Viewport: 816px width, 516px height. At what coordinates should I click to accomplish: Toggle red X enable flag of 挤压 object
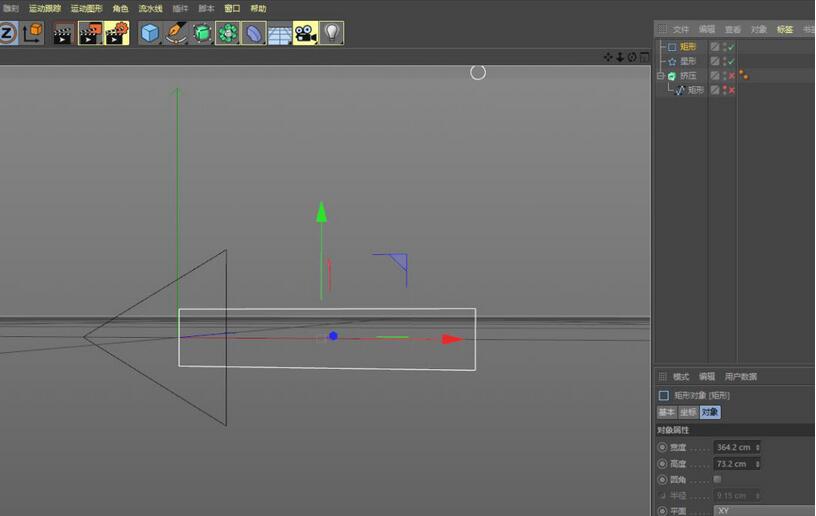click(x=731, y=76)
